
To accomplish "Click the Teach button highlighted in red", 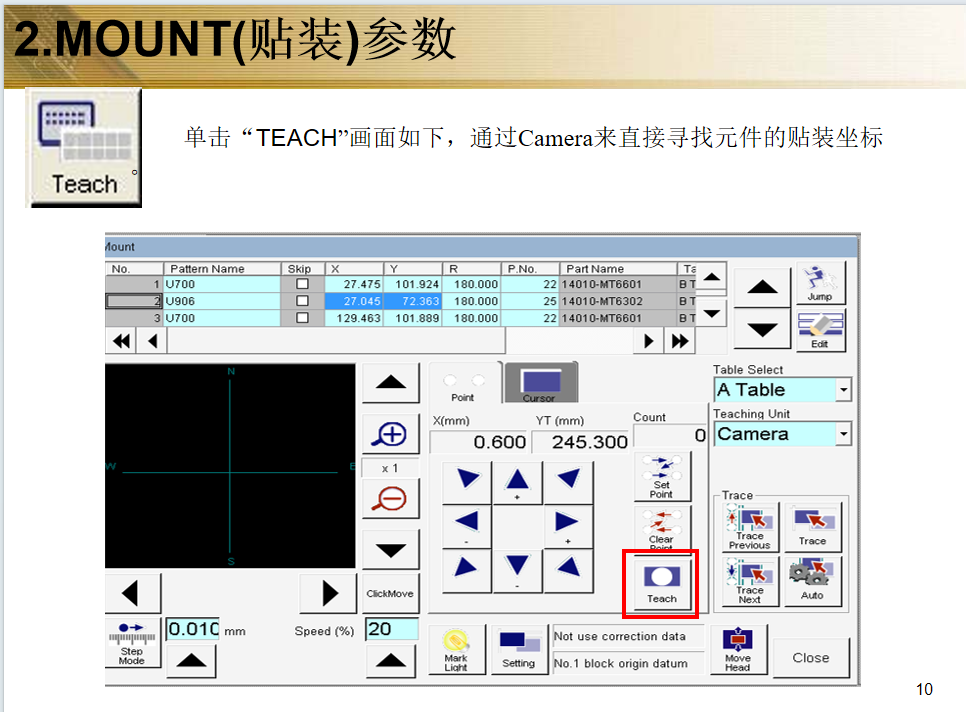I will pos(661,584).
